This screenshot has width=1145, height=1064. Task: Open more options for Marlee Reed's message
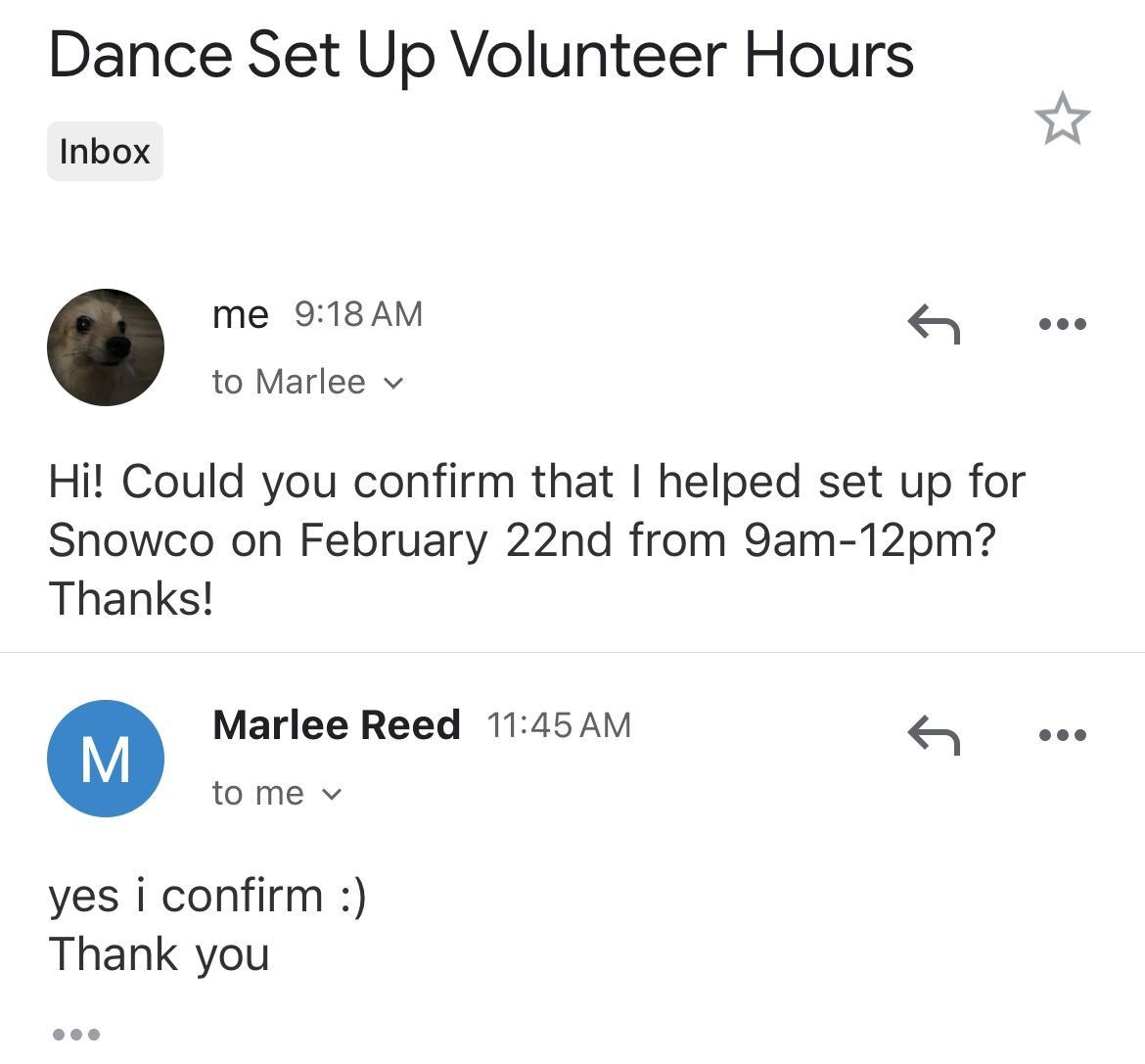[x=1062, y=735]
